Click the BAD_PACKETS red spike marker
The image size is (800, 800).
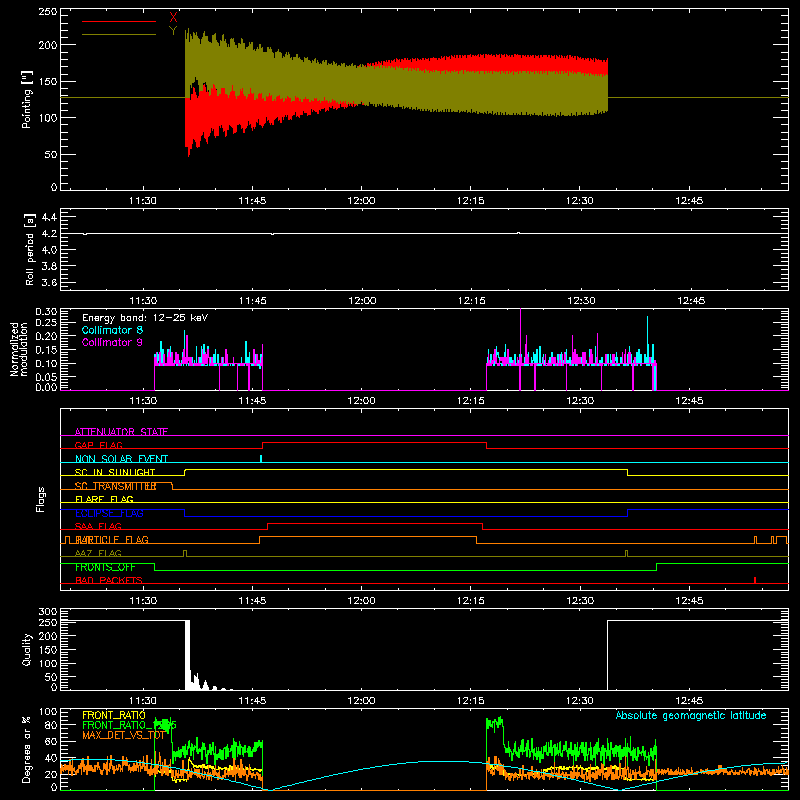(755, 580)
